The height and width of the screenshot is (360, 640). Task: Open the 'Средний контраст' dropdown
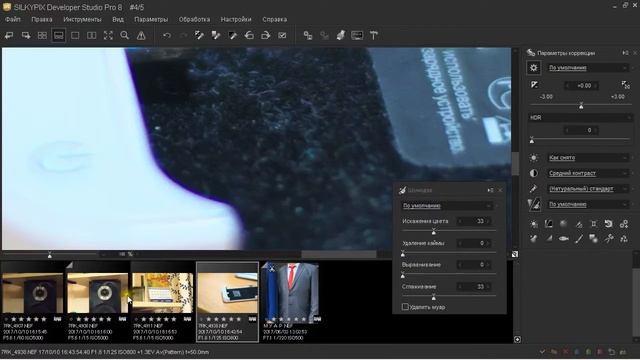pos(588,173)
